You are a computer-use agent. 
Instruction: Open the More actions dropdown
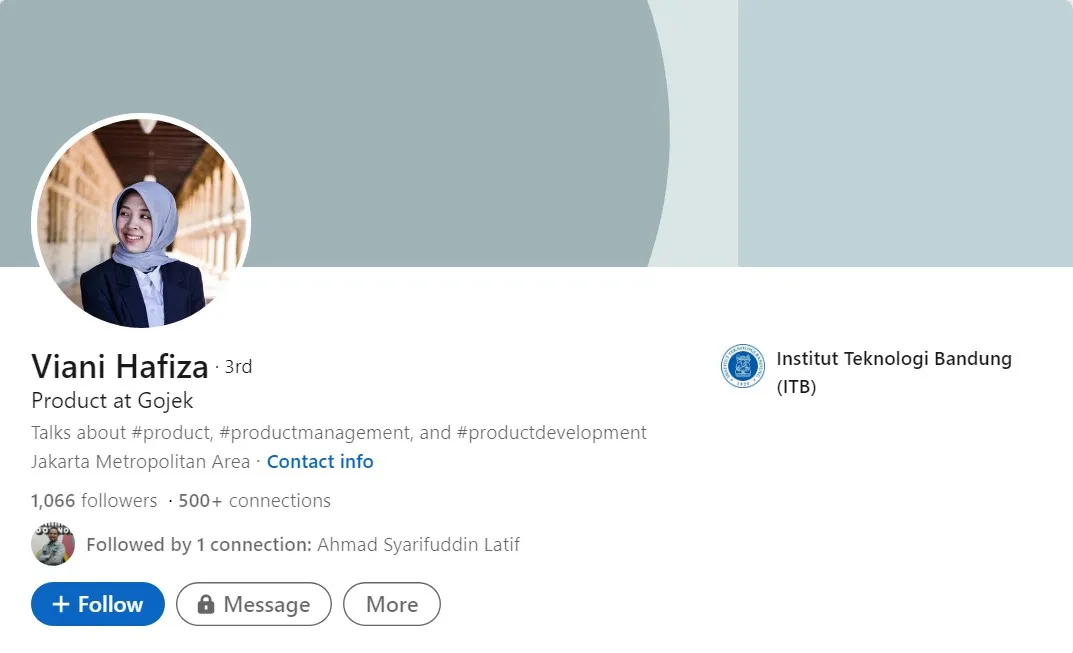391,604
